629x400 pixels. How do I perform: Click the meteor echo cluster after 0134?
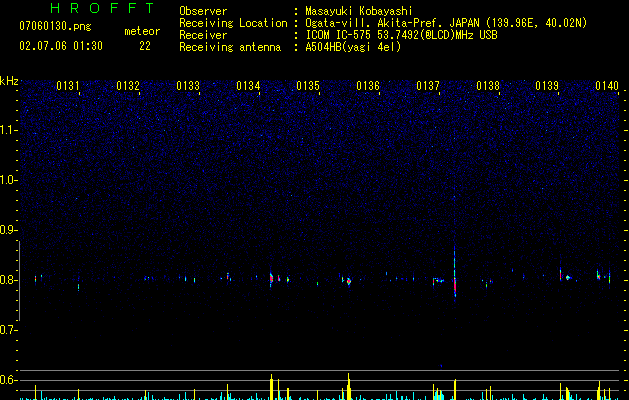point(272,278)
